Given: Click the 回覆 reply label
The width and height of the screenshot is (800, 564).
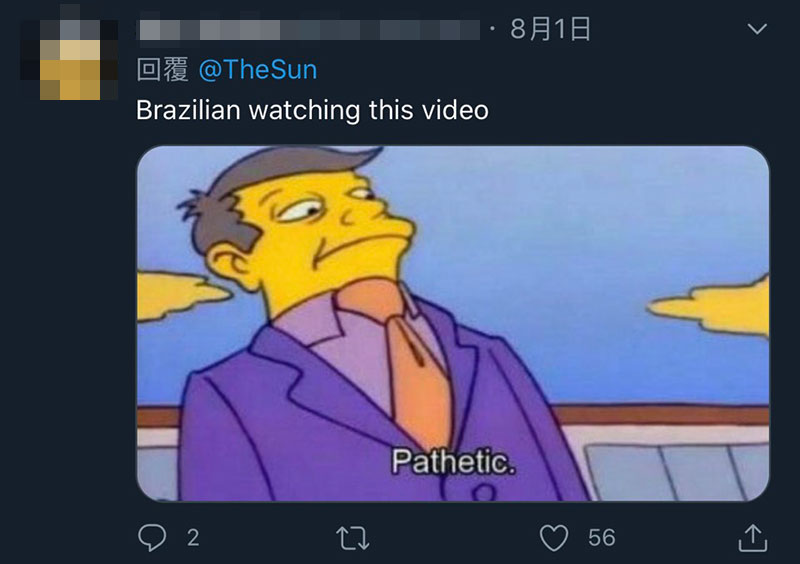Looking at the screenshot, I should (163, 69).
